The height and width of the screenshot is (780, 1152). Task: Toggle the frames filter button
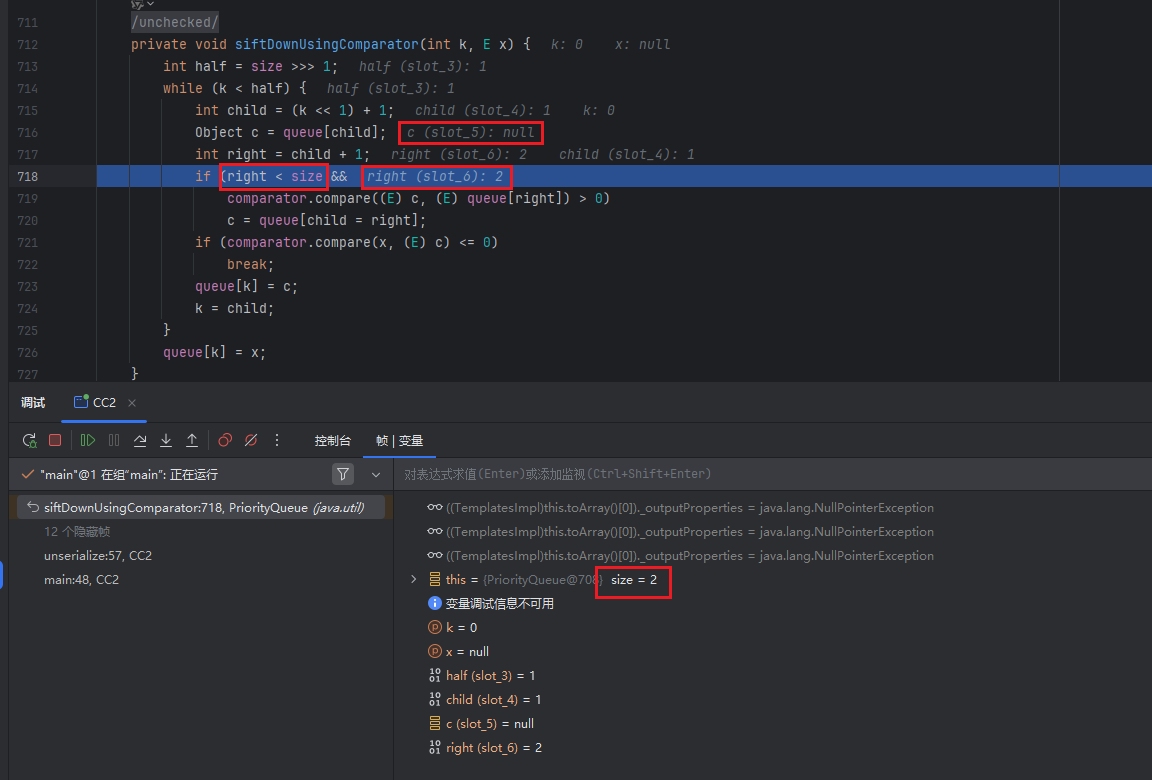point(343,474)
